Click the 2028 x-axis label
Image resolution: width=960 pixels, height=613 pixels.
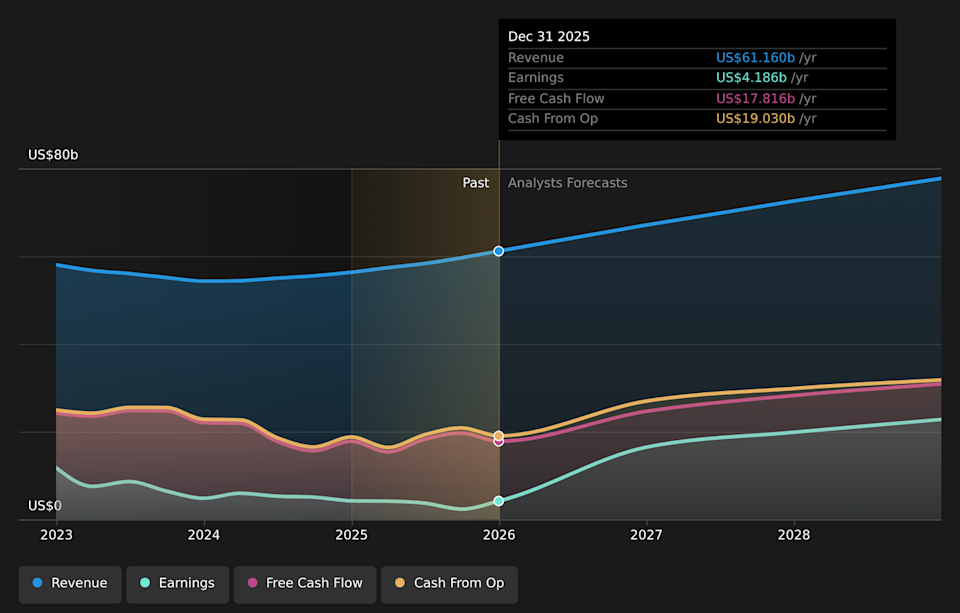[x=794, y=534]
